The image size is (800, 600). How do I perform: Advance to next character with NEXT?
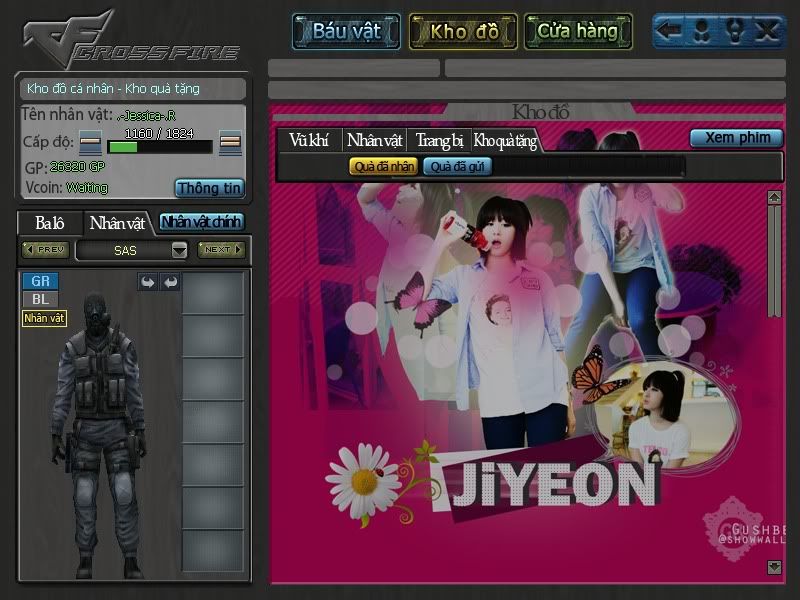click(x=221, y=250)
